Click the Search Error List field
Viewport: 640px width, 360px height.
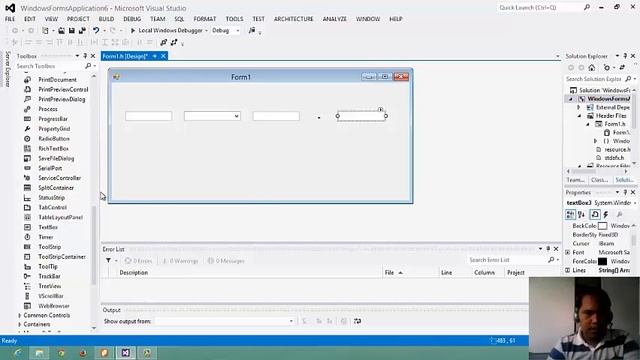coord(508,260)
